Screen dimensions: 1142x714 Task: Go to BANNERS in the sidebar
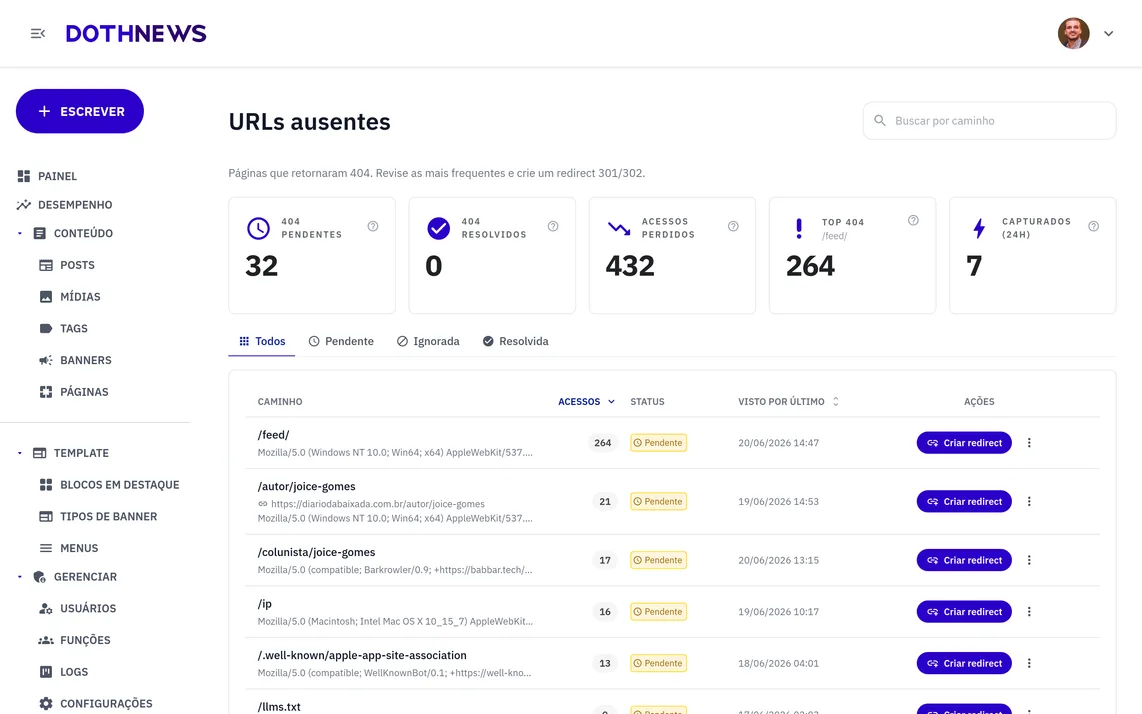click(75, 360)
